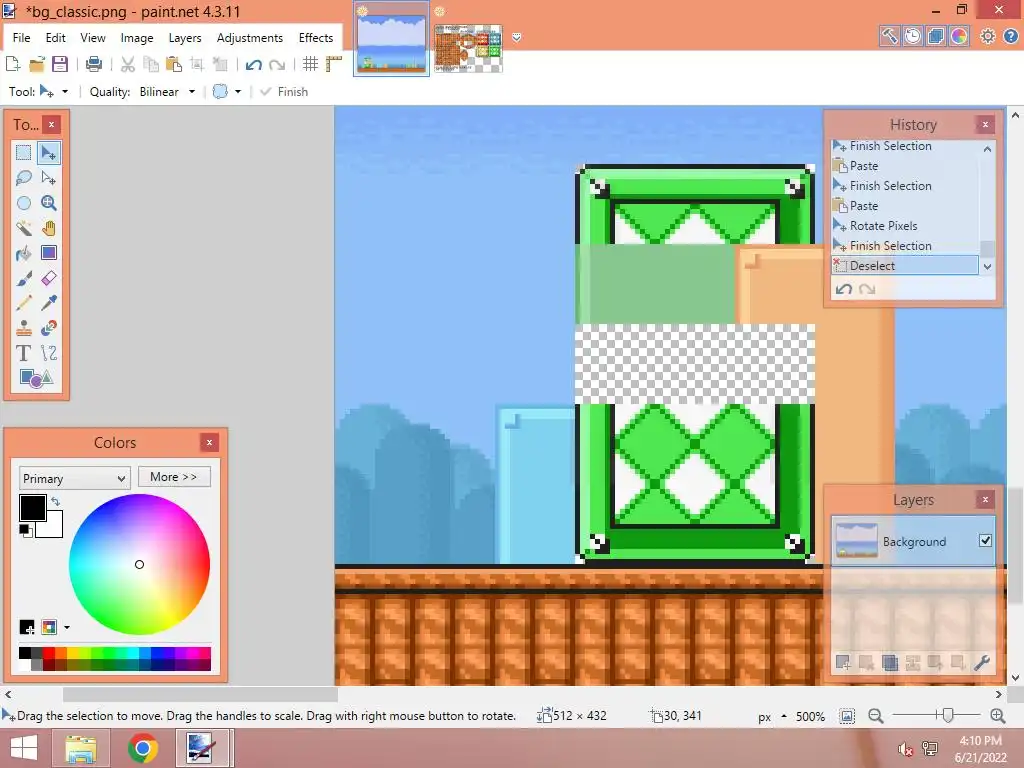Open the Image menu
This screenshot has height=768, width=1024.
click(x=137, y=38)
